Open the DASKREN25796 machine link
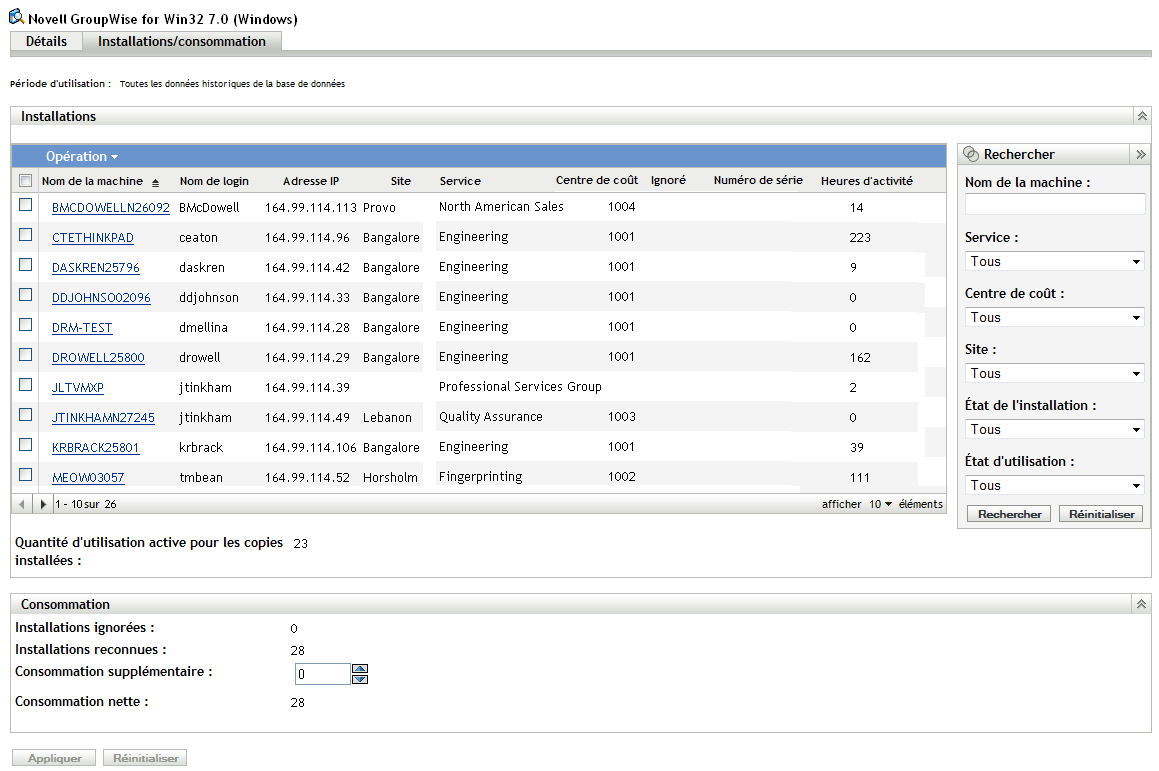Screen dimensions: 1159x771 [x=95, y=268]
